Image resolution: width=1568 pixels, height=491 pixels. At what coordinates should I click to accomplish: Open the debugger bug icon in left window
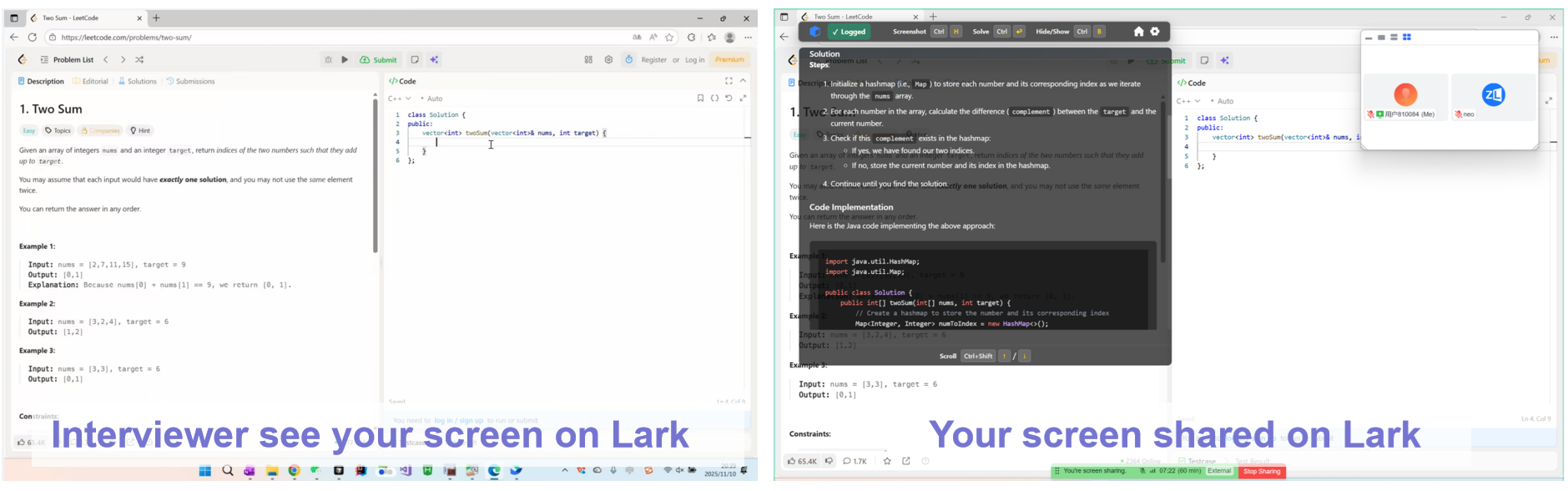(x=328, y=59)
